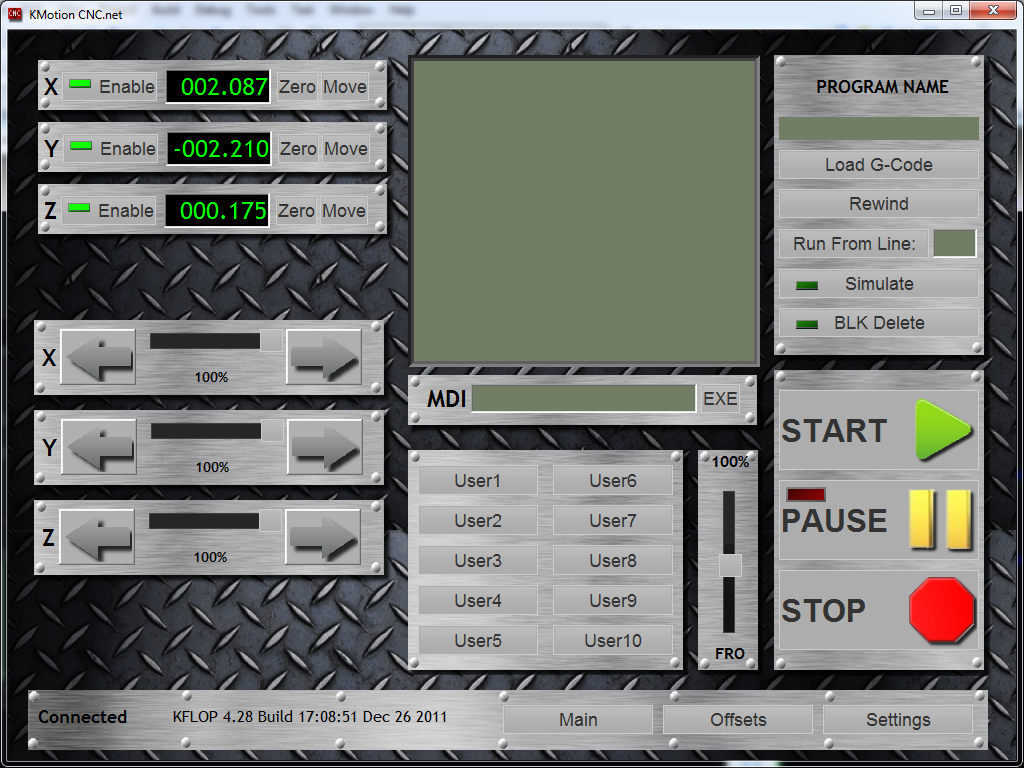Switch to the Offsets screen
1024x768 pixels.
tap(738, 720)
